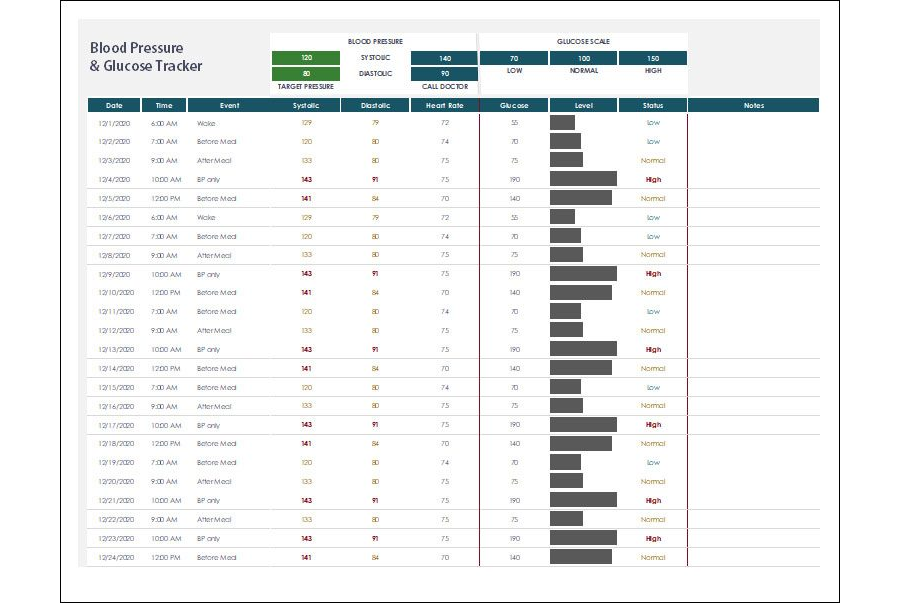Select the Glucose column header
Screen dimensions: 900x603
tap(514, 106)
